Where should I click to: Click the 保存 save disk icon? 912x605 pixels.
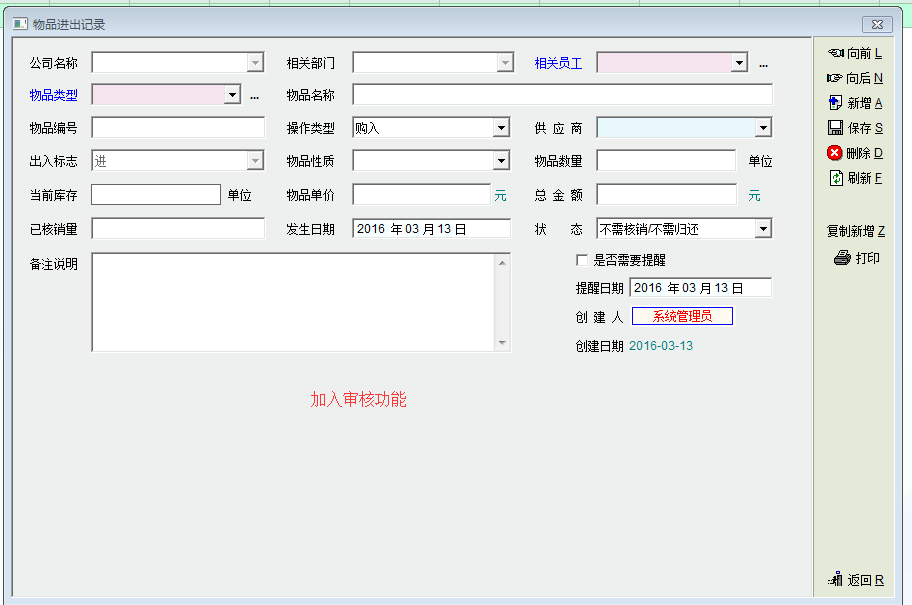click(836, 128)
